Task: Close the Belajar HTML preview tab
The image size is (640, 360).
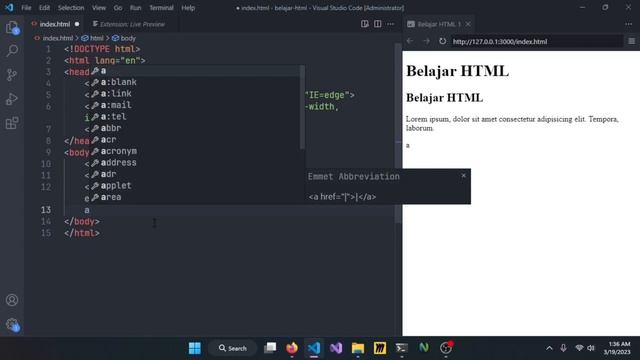Action: click(468, 24)
